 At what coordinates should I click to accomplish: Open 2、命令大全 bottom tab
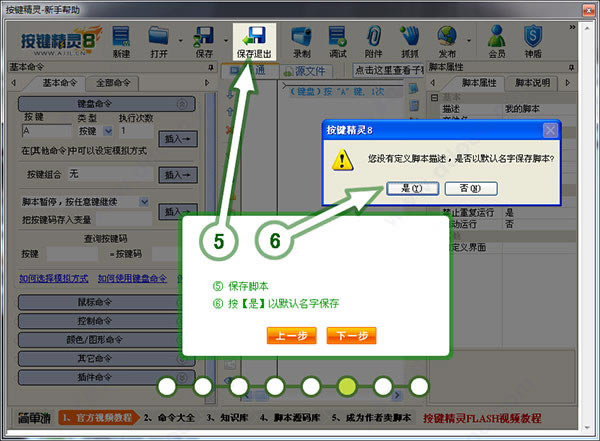click(169, 418)
